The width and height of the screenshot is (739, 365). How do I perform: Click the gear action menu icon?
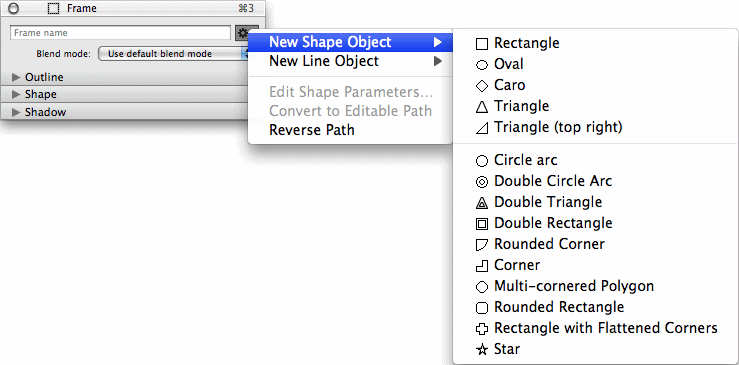tap(242, 33)
